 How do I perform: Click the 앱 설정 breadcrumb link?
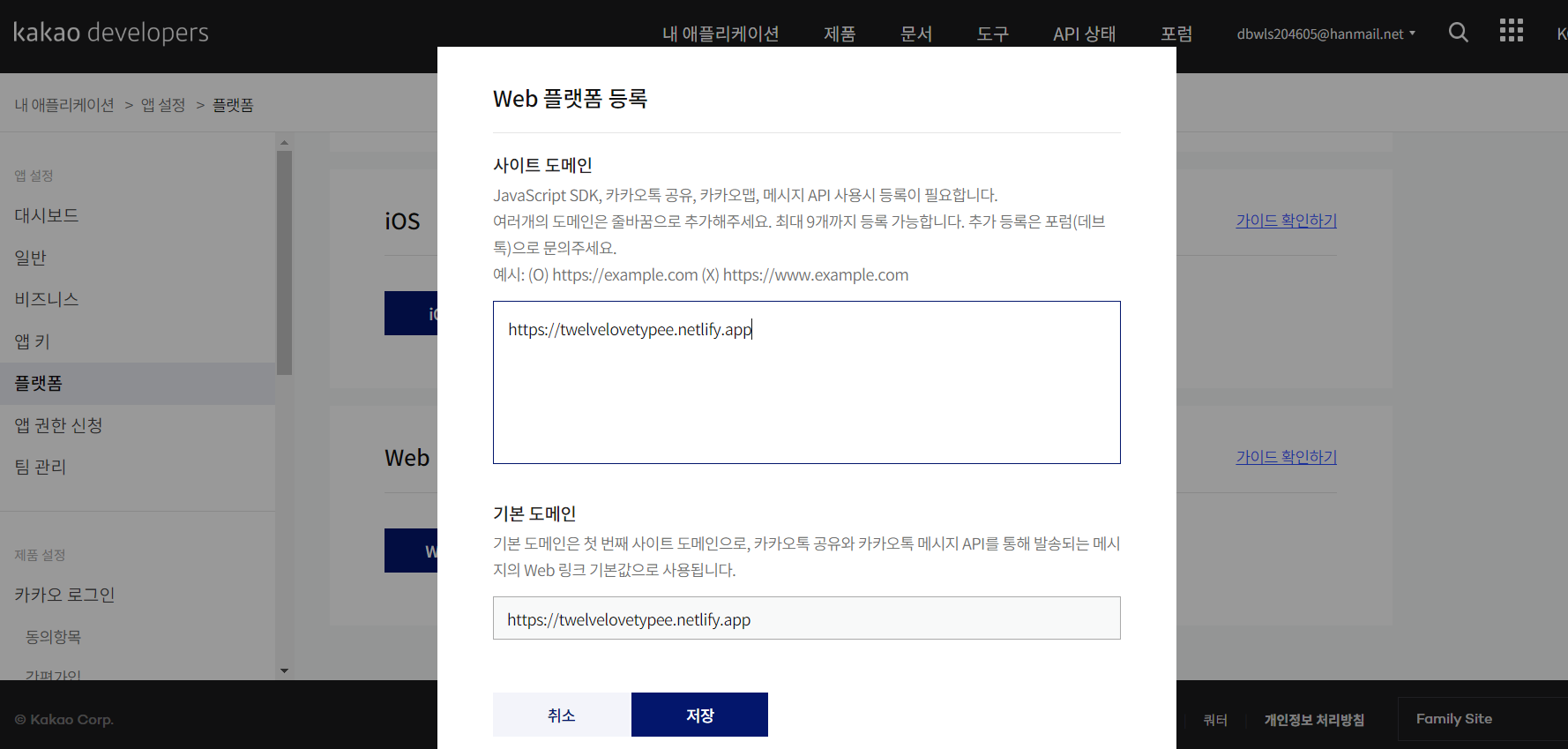coord(163,105)
